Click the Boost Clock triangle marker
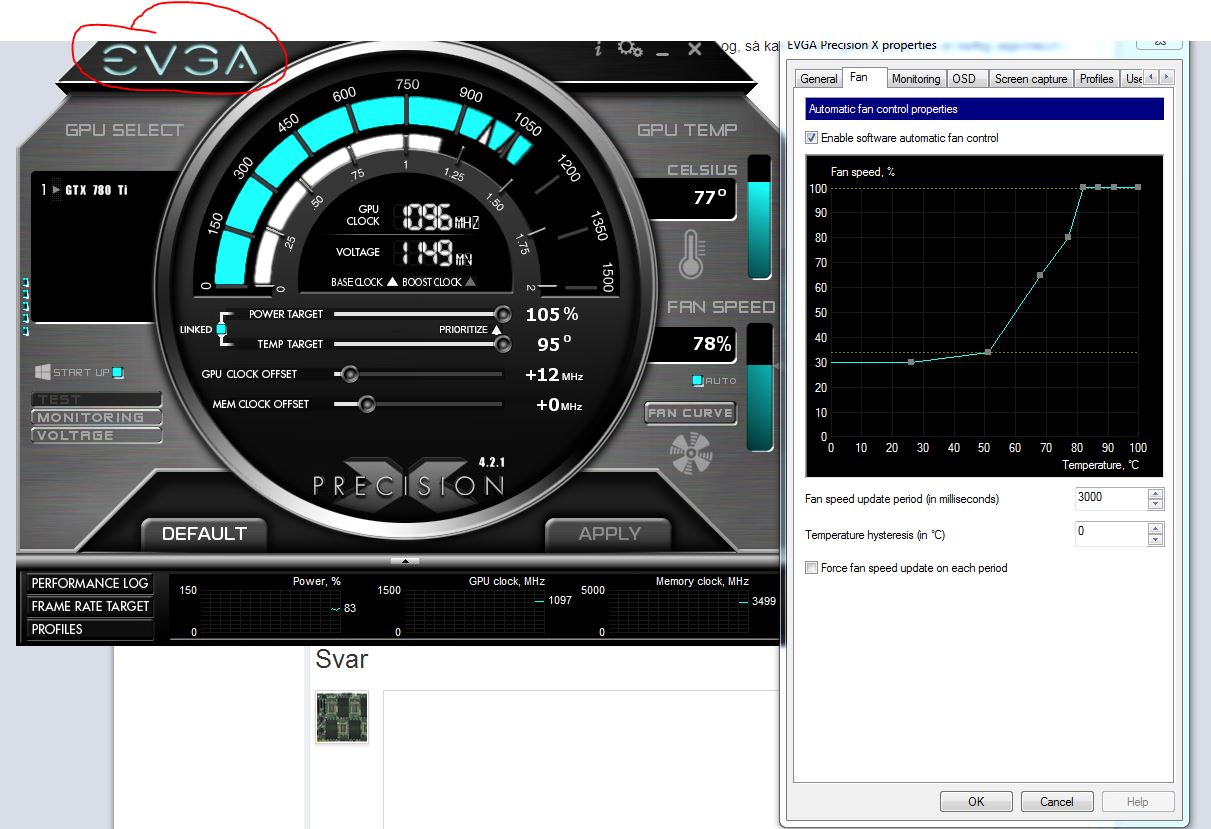 click(x=470, y=282)
